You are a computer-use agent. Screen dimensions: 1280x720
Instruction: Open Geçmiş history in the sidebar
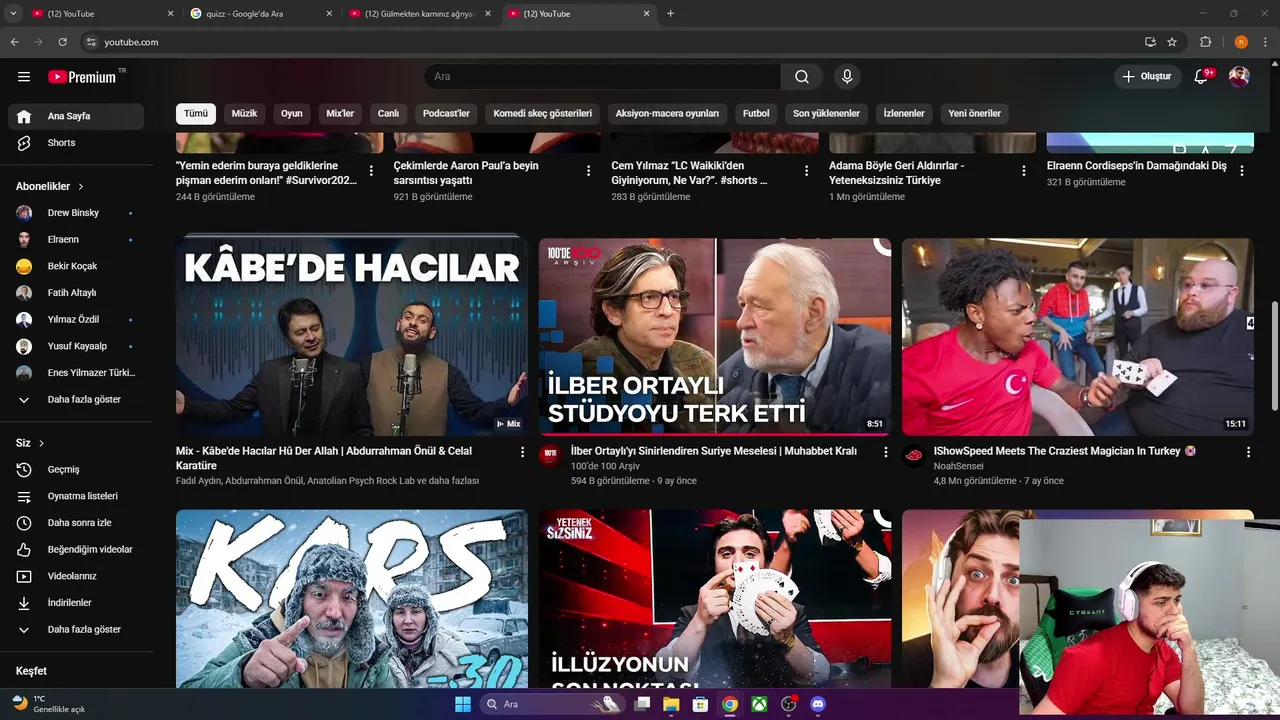coord(76,469)
